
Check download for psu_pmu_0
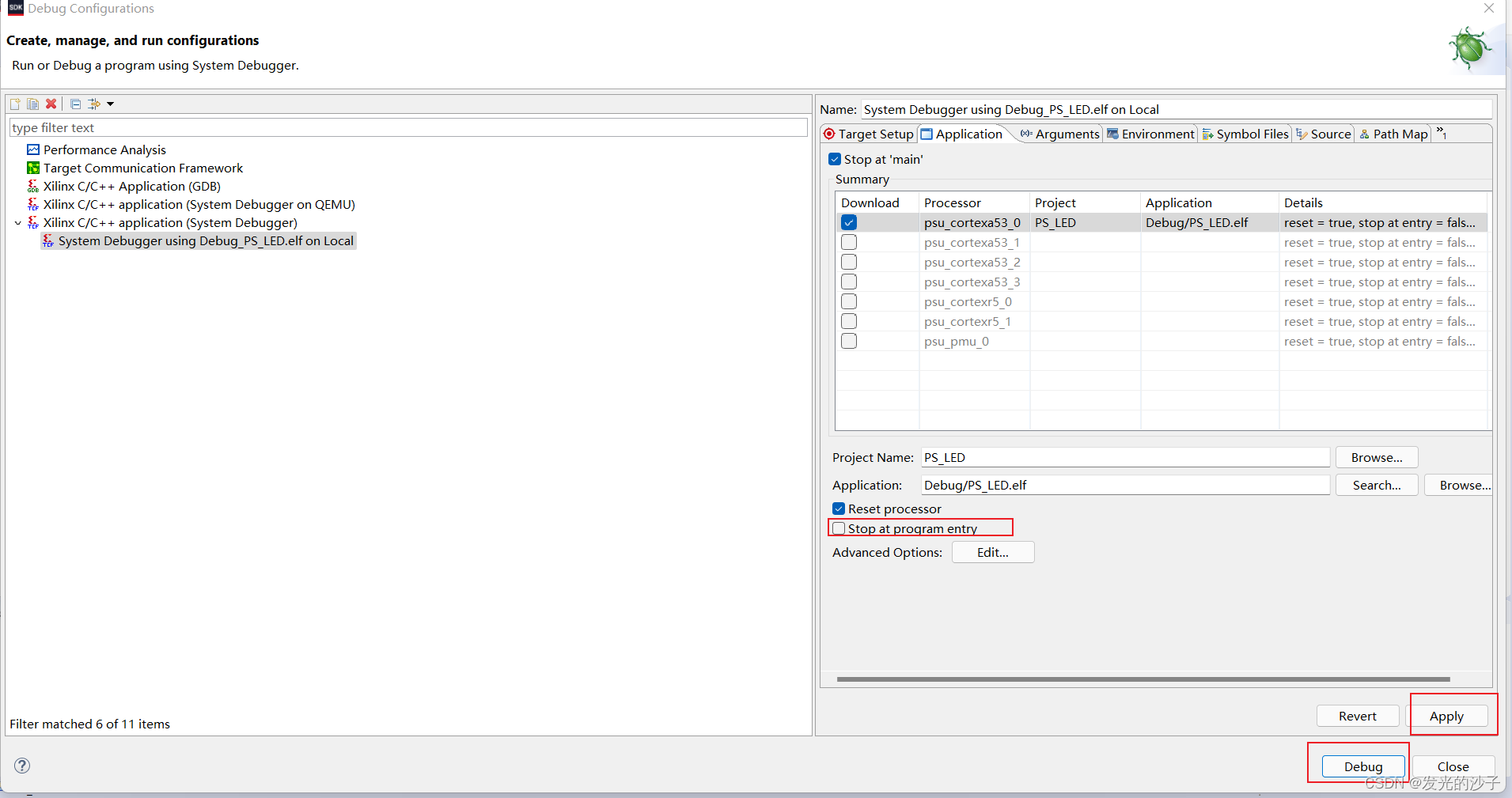[x=849, y=341]
